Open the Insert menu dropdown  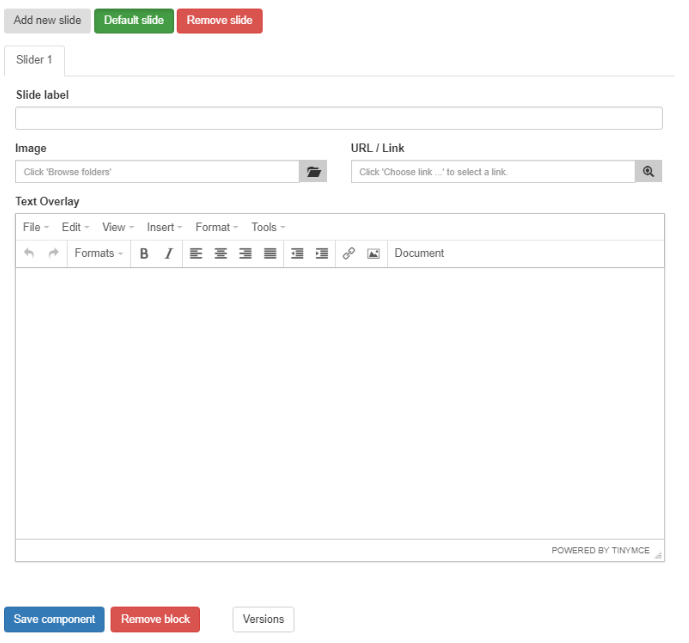164,227
